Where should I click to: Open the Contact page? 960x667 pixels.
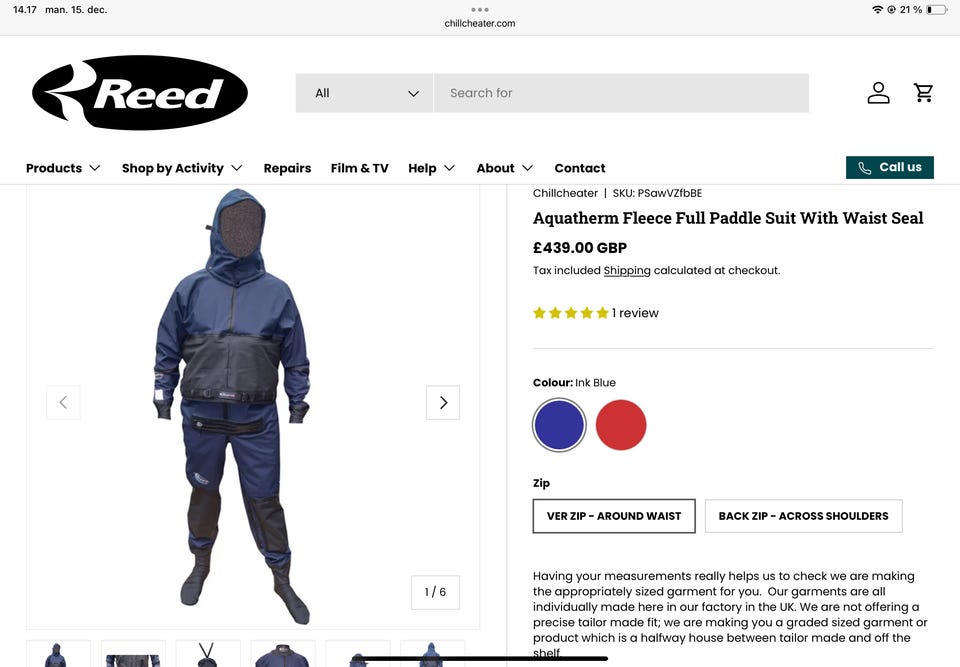point(580,168)
